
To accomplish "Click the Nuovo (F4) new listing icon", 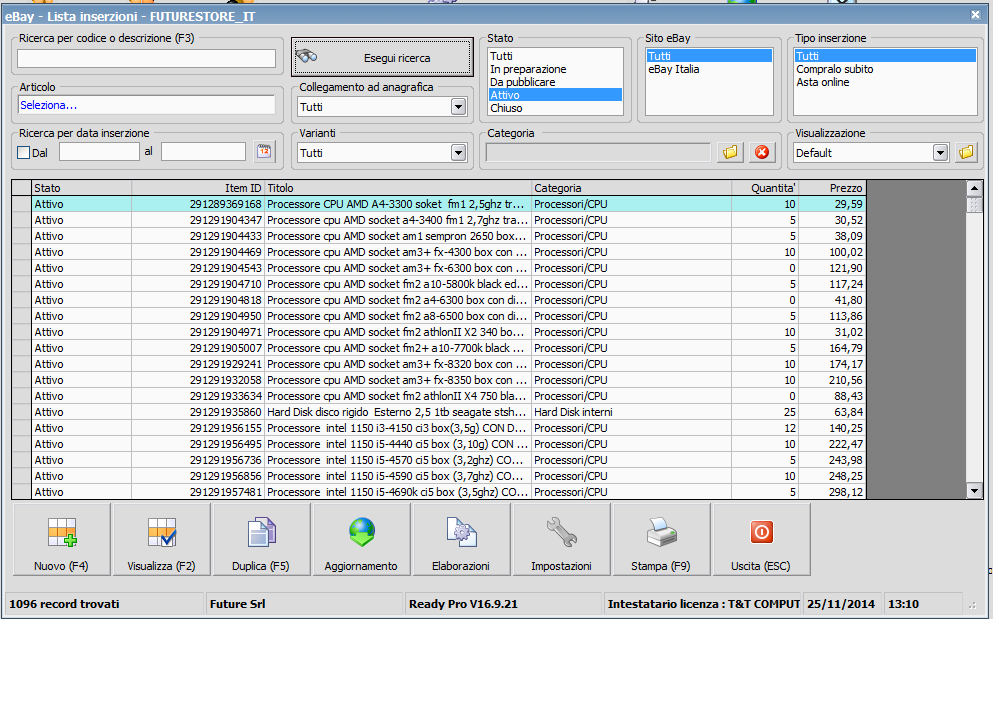I will [61, 540].
